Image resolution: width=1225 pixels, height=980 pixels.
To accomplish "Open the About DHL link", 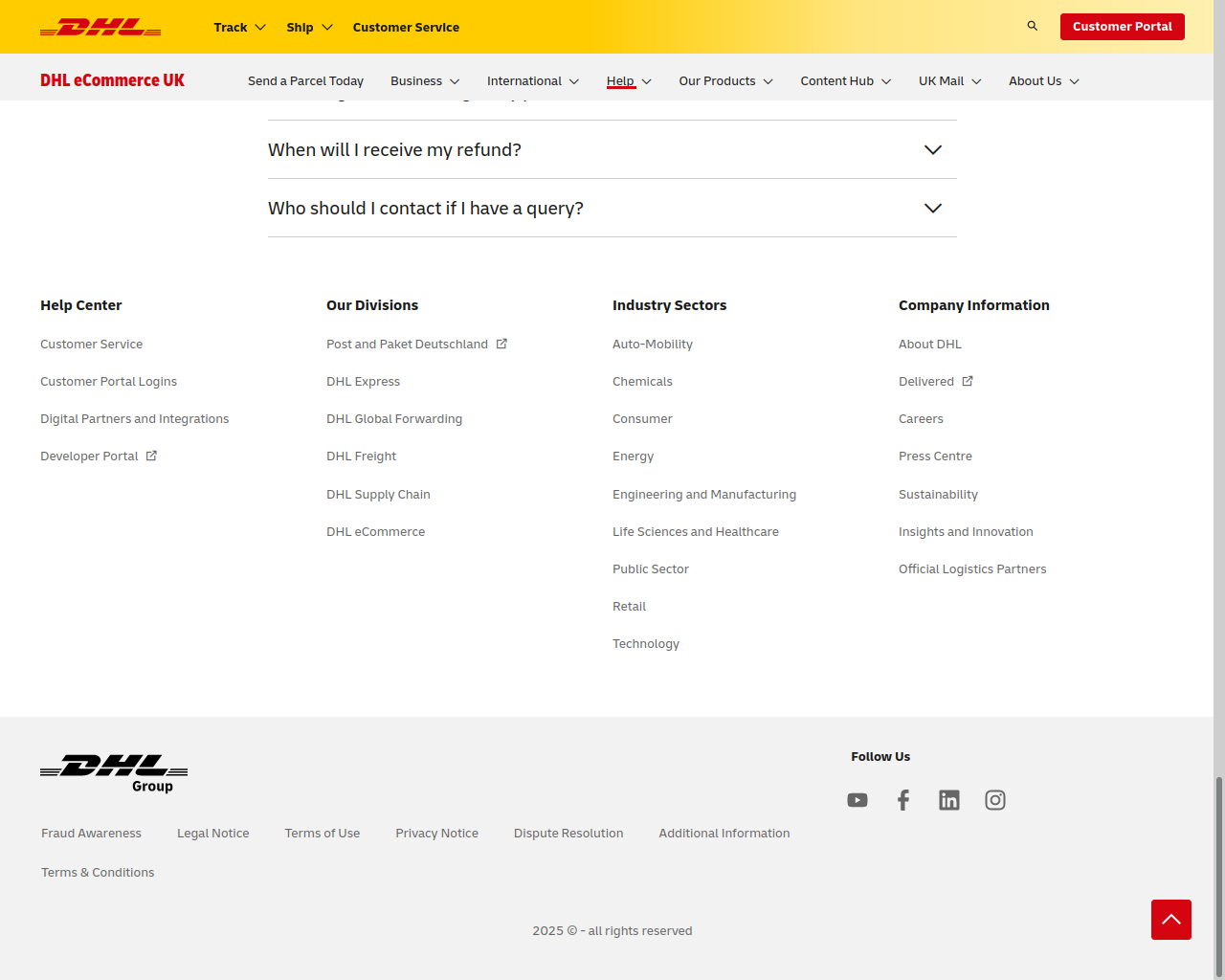I will pos(930,344).
